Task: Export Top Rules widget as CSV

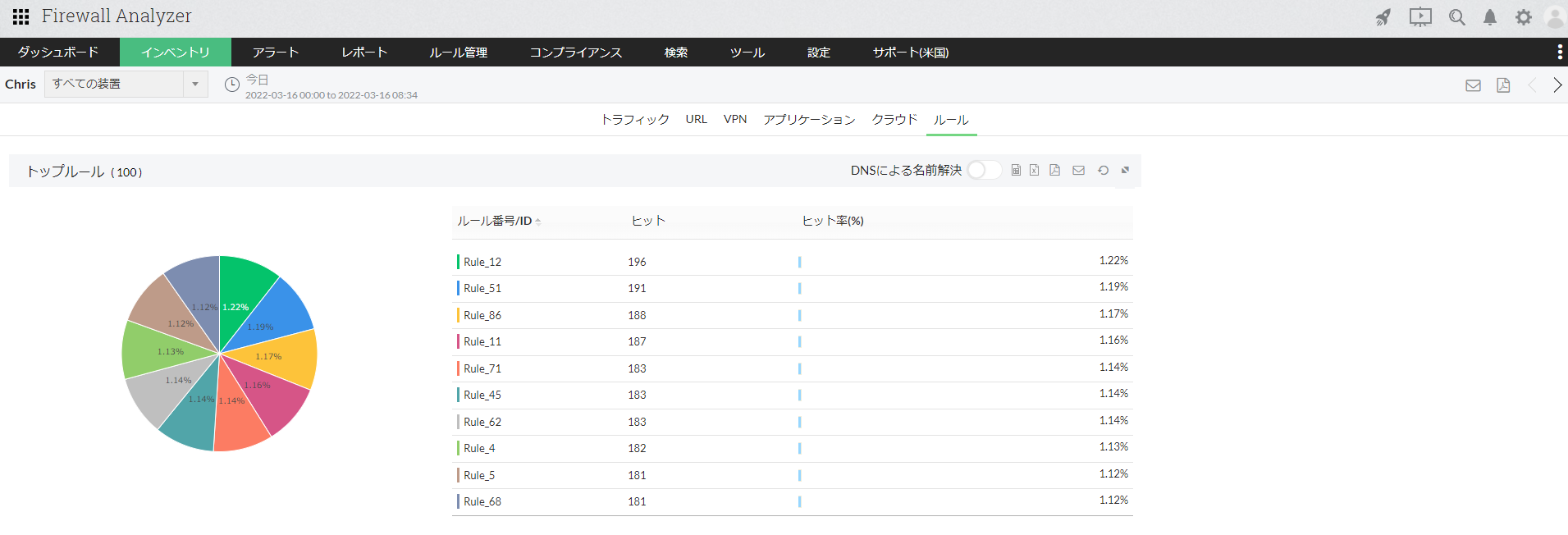Action: tap(1016, 170)
